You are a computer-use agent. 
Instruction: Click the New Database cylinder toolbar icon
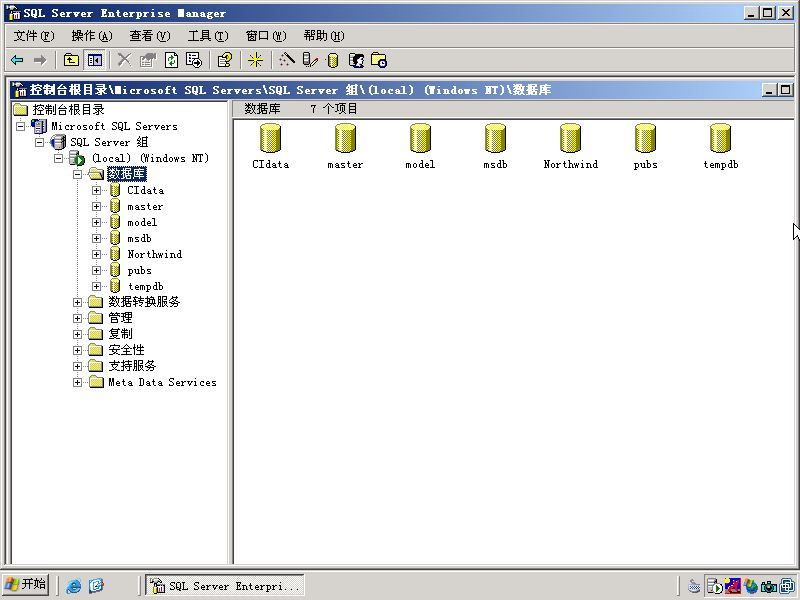(333, 60)
